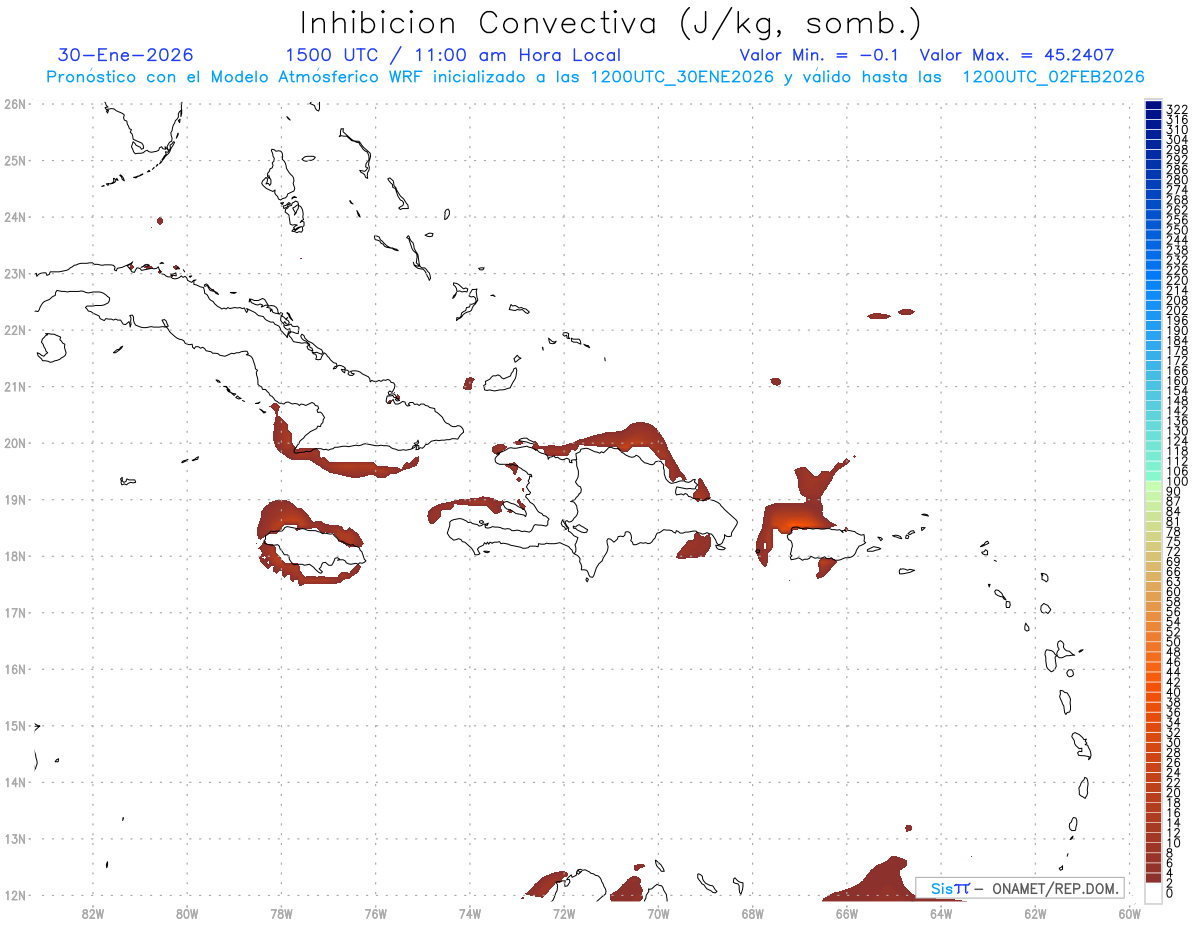Click latitude label 25N

coord(14,160)
